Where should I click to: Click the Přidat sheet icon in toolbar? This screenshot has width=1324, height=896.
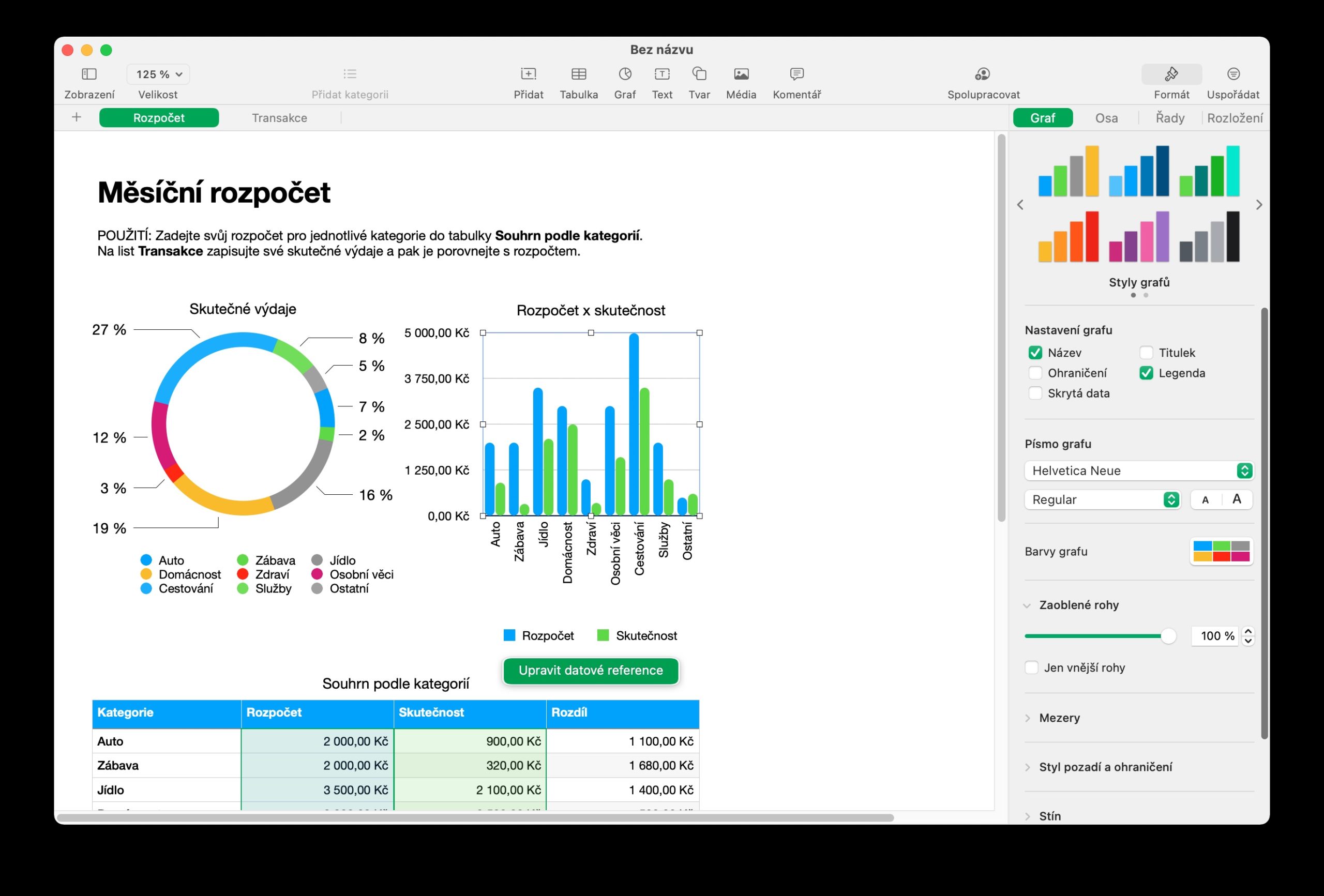coord(528,74)
